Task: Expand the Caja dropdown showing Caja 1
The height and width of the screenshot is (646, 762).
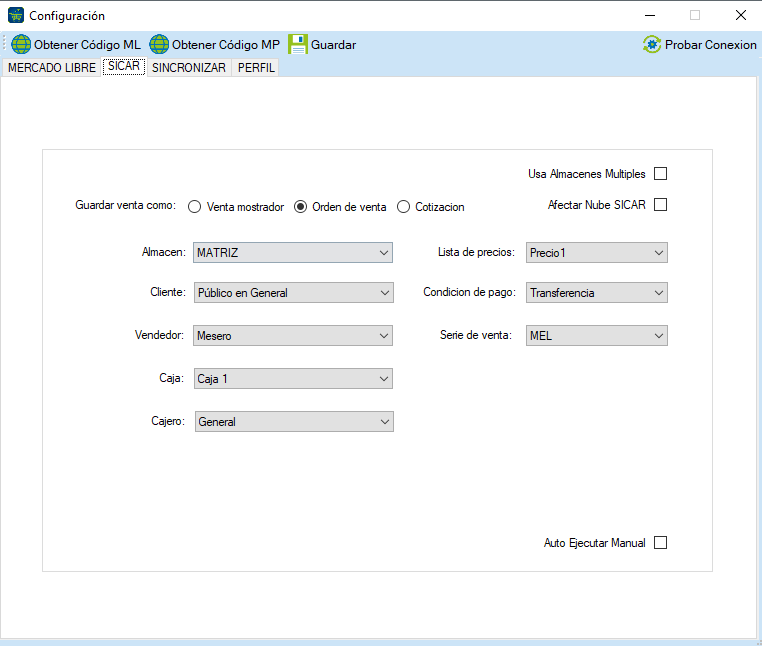Action: tap(293, 379)
